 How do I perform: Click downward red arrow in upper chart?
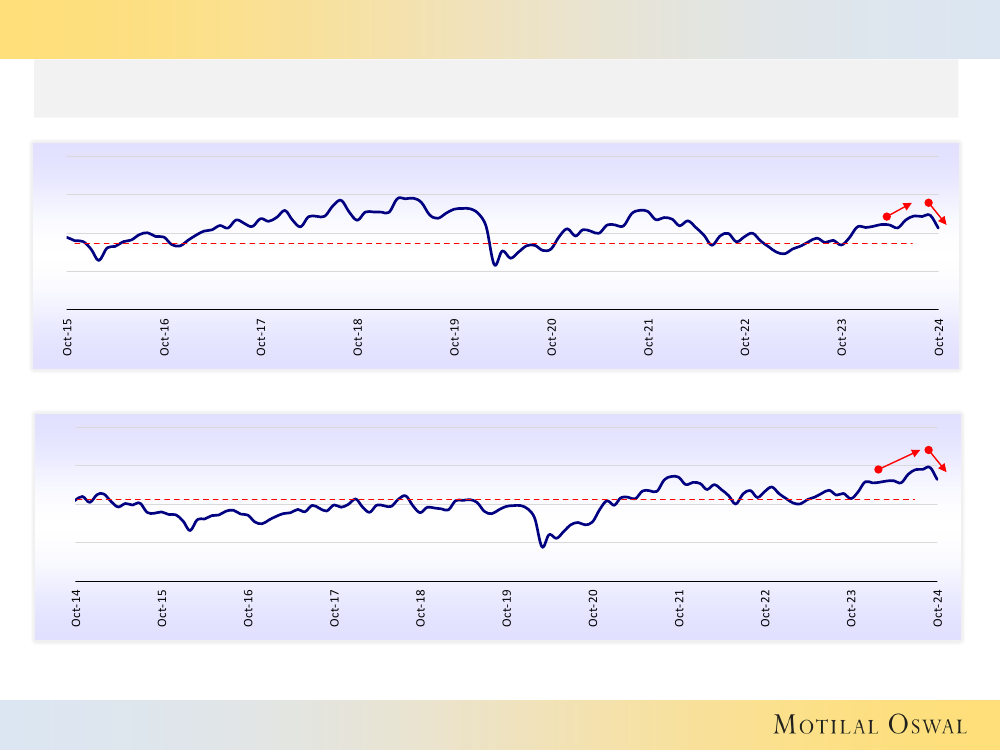(937, 212)
